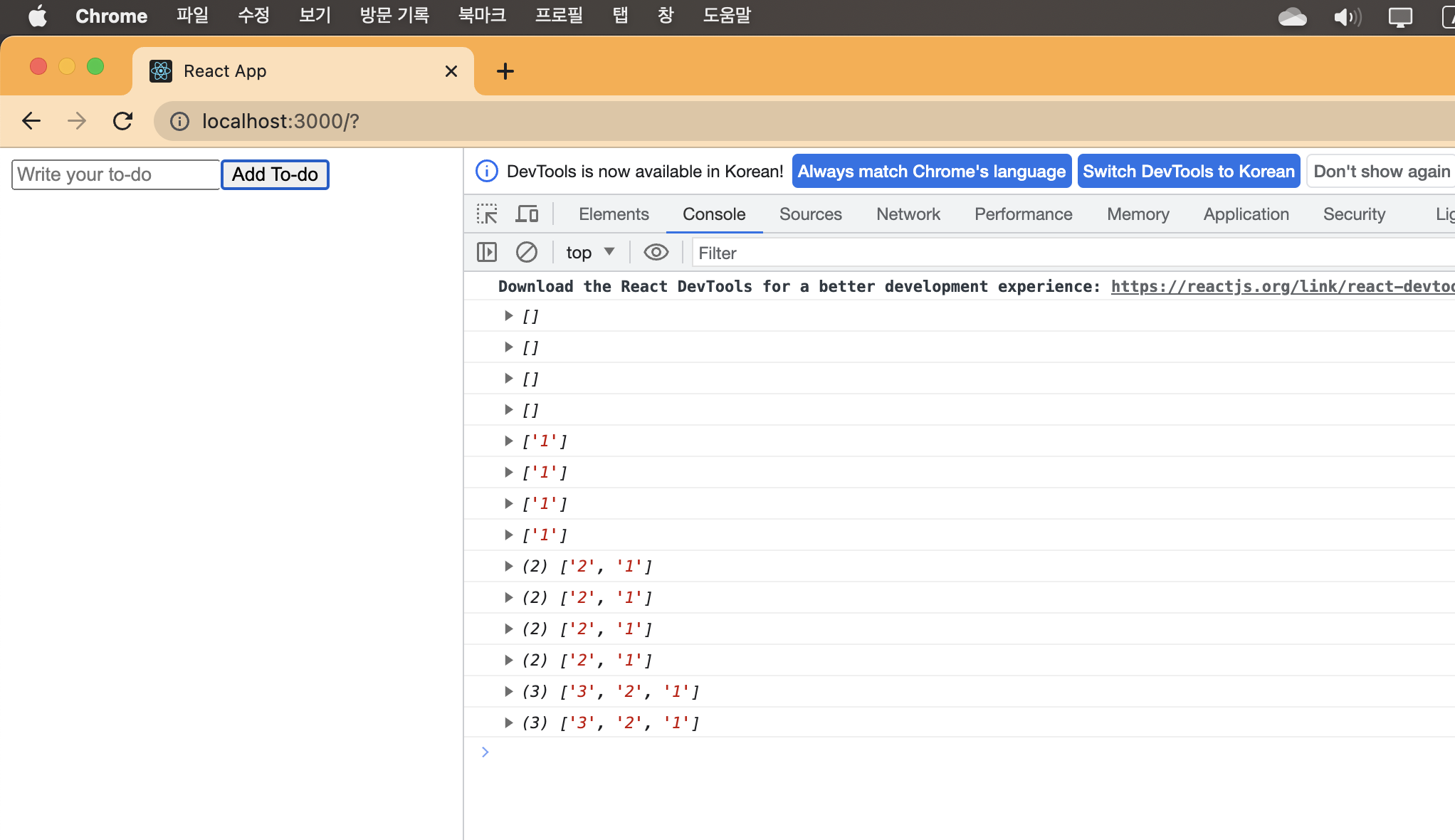Show the console sidebar panel icon
The height and width of the screenshot is (840, 1455).
coord(487,252)
